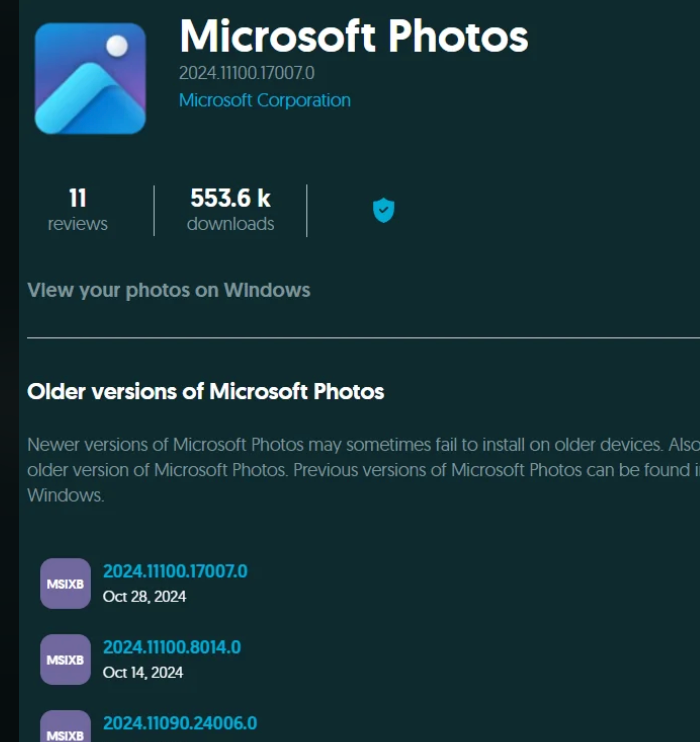Click MSIXB icon for version 2024.11100.17007.0

coord(65,584)
